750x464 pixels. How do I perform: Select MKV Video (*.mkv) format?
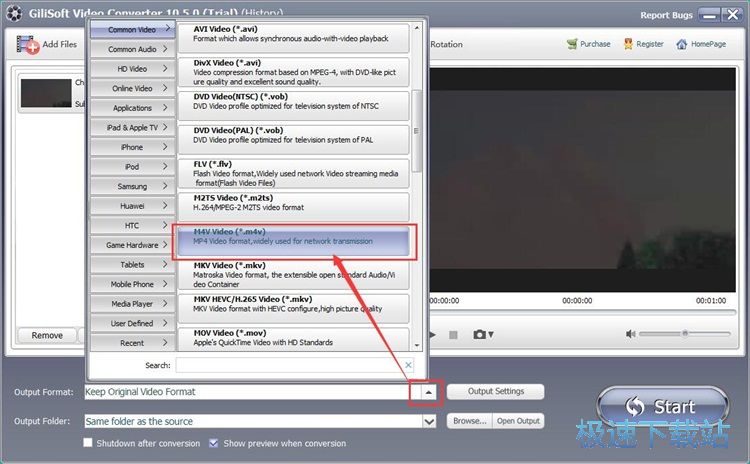point(294,275)
